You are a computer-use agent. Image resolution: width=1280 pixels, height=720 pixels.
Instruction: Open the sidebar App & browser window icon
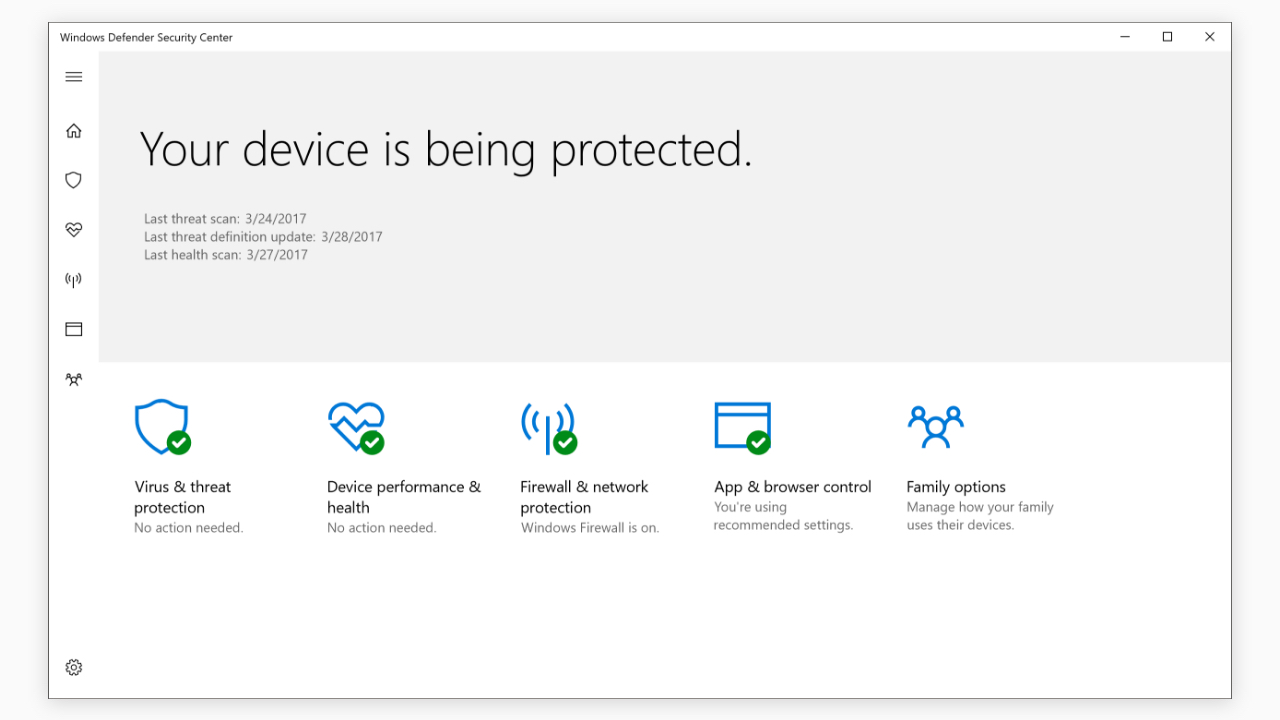point(73,329)
